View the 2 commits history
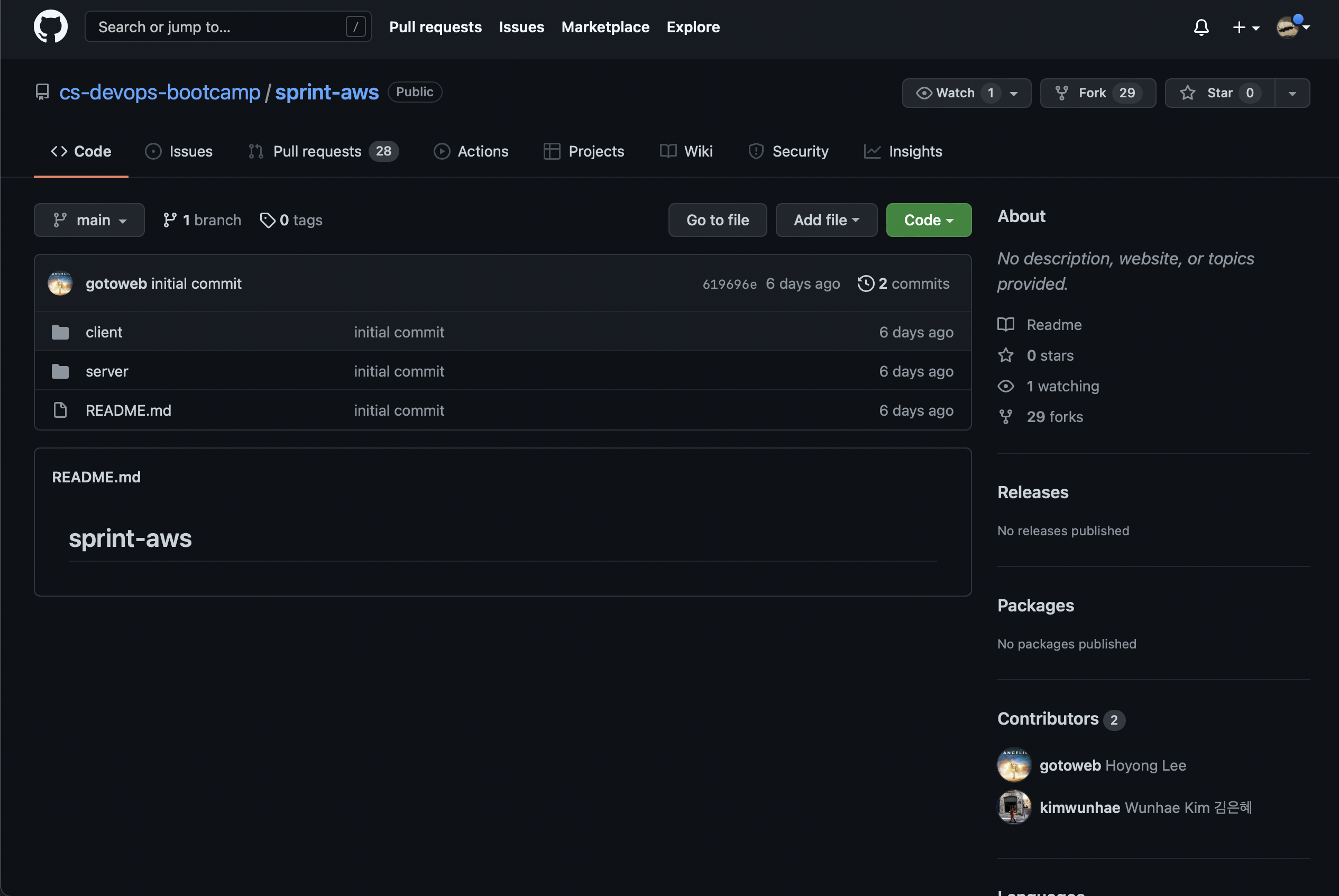Viewport: 1339px width, 896px height. pos(904,284)
